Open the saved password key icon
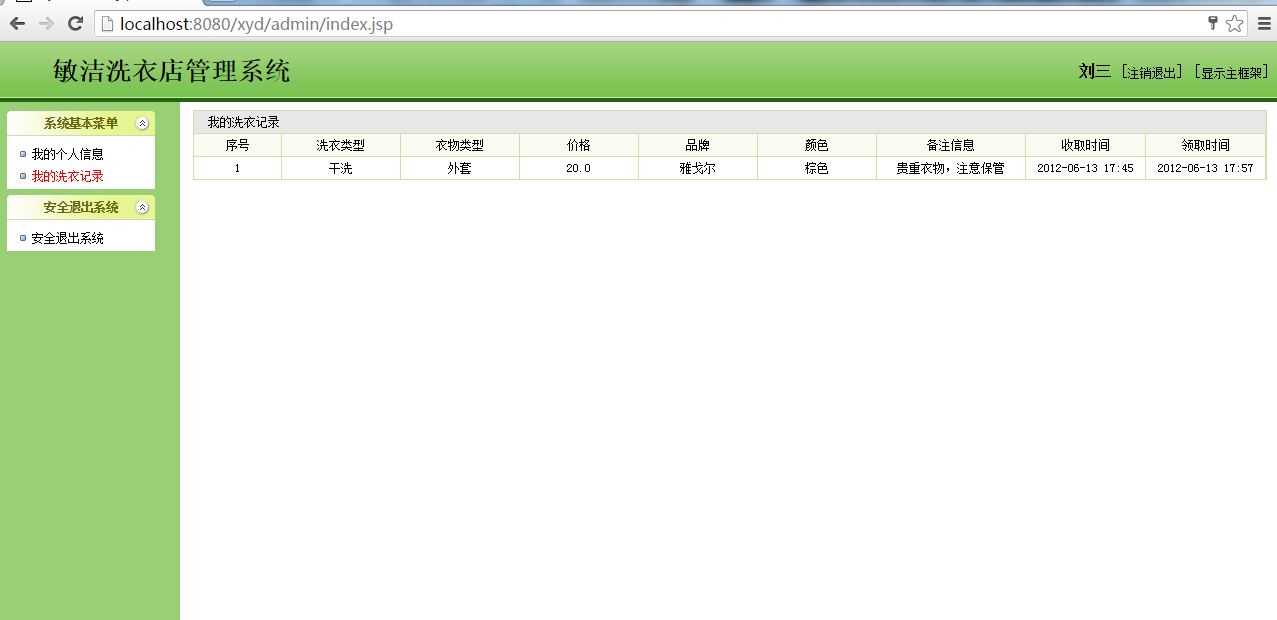The height and width of the screenshot is (620, 1277). [x=1213, y=23]
